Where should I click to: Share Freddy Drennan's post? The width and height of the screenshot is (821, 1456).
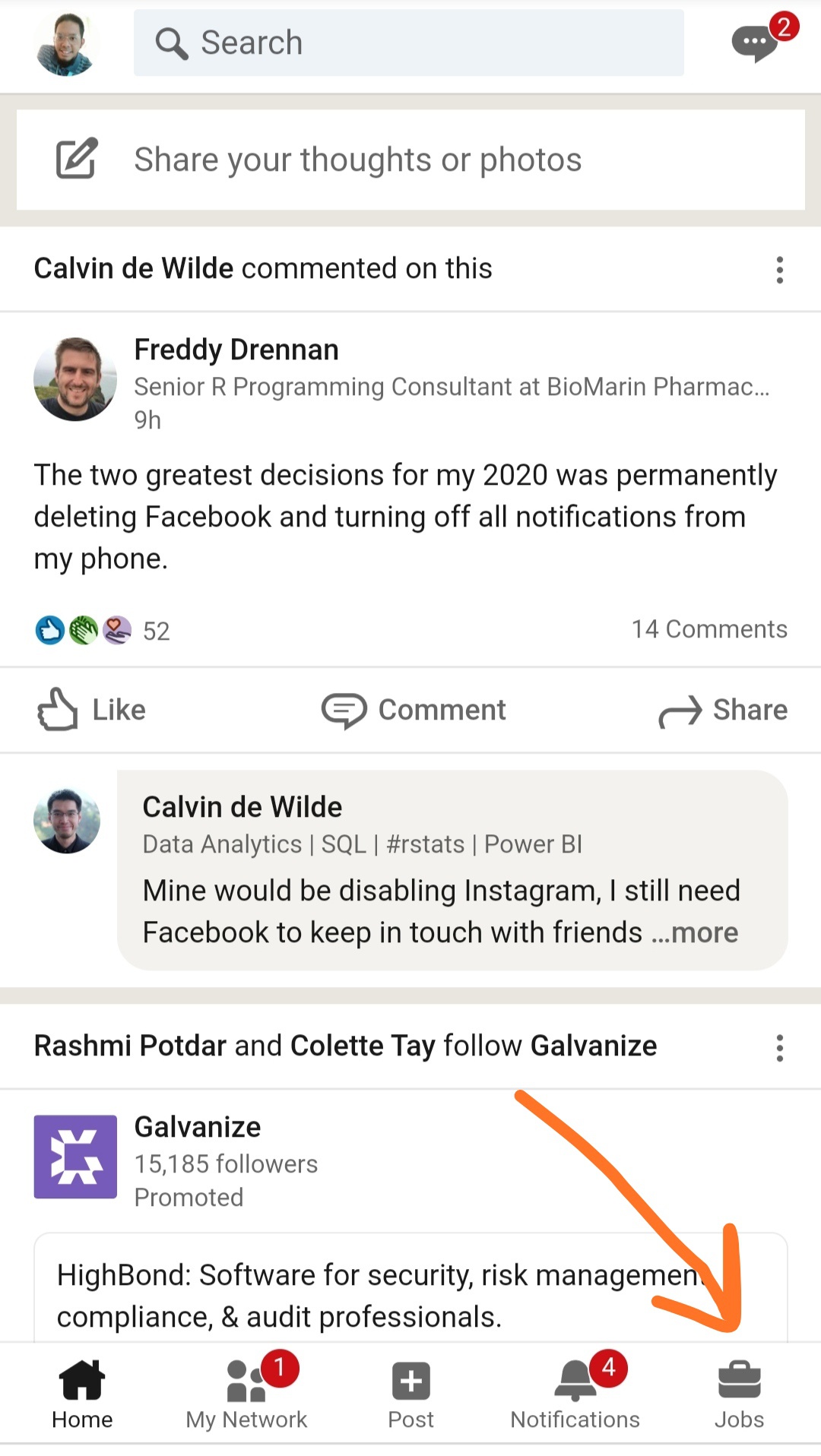(x=722, y=710)
